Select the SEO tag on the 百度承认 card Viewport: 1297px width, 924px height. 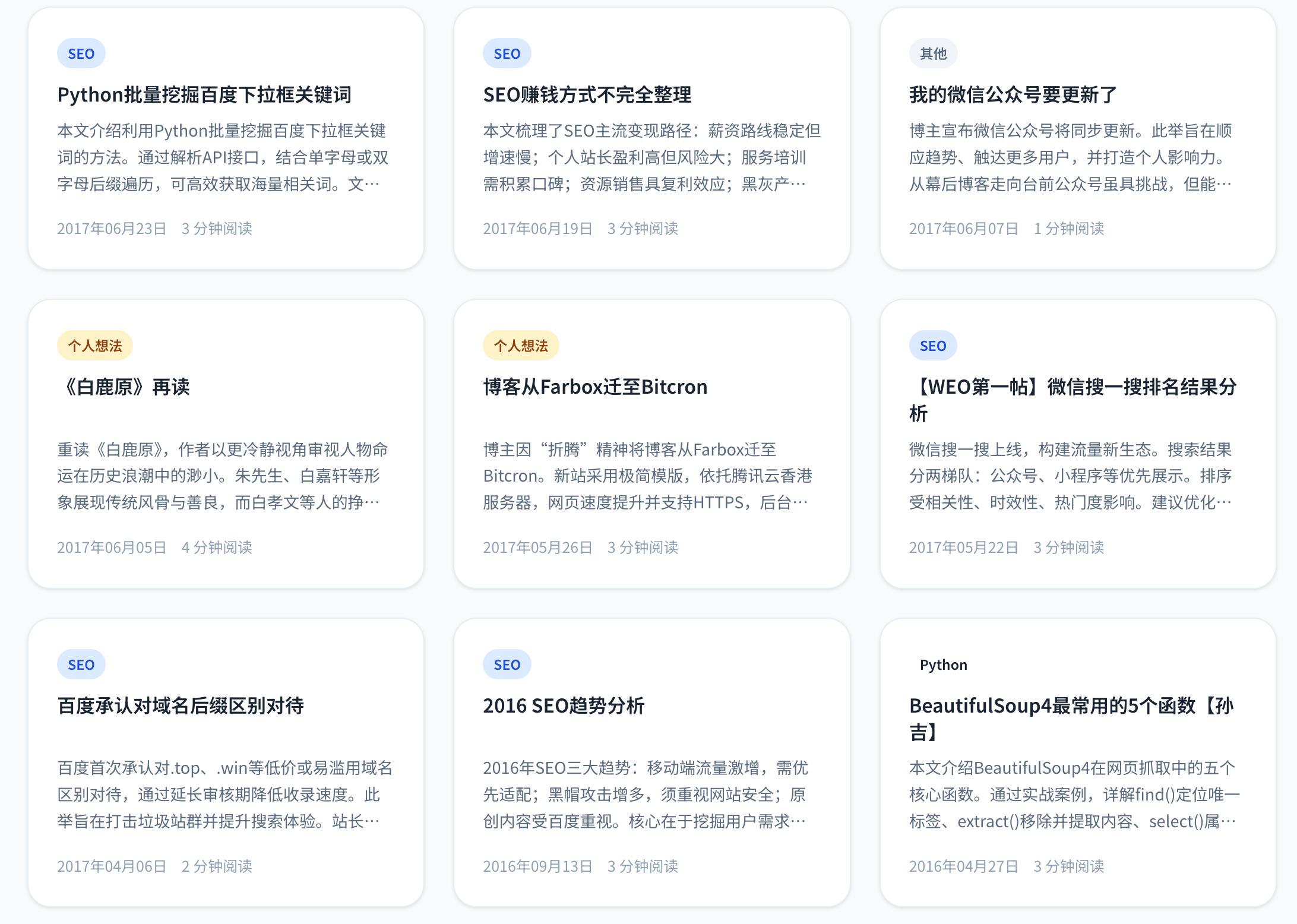coord(81,664)
